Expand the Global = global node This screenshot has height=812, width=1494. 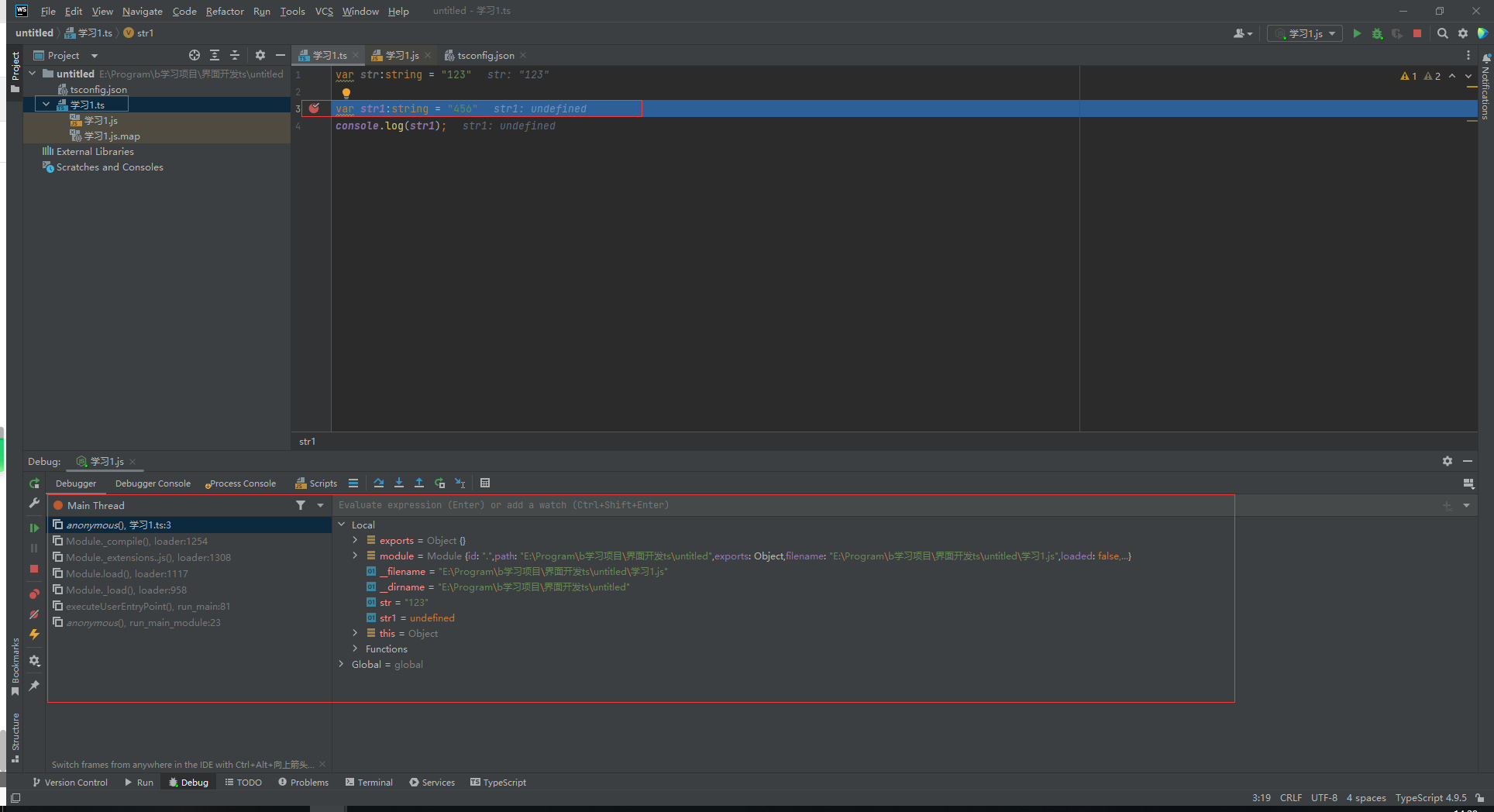point(342,664)
